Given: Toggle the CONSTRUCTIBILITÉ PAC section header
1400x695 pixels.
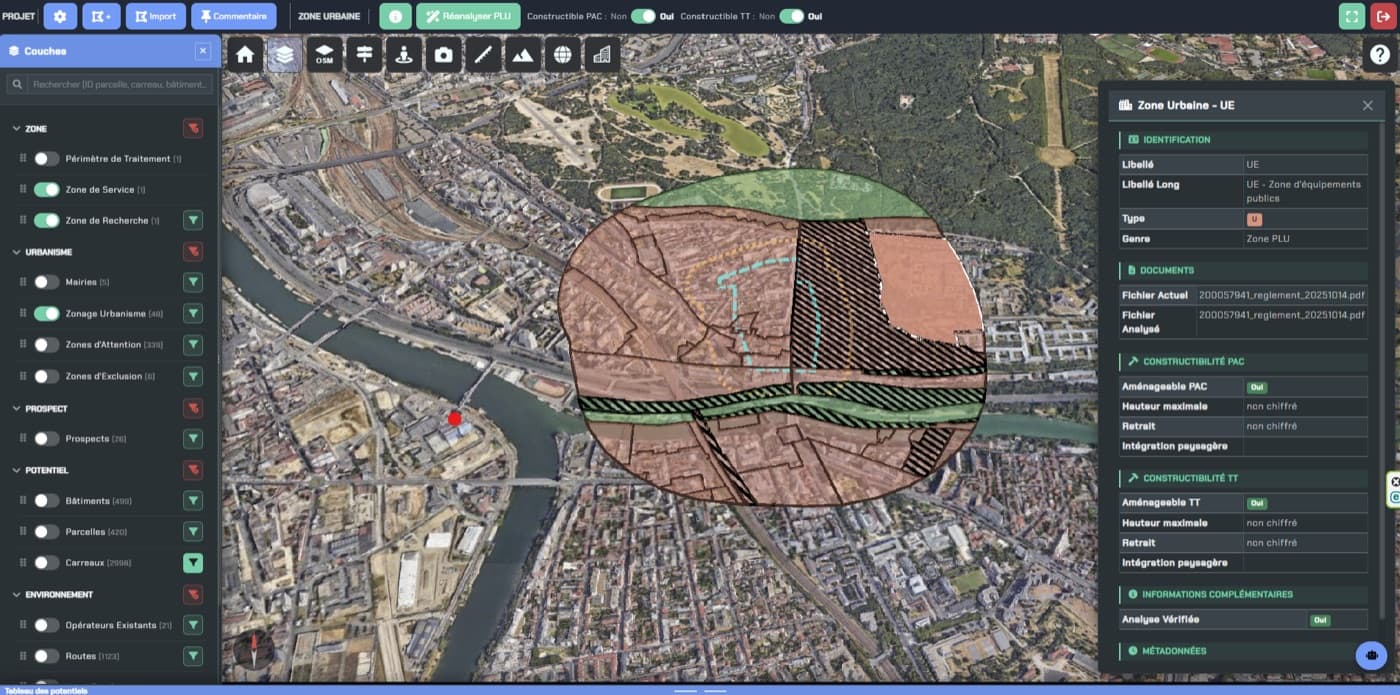Looking at the screenshot, I should [1243, 361].
